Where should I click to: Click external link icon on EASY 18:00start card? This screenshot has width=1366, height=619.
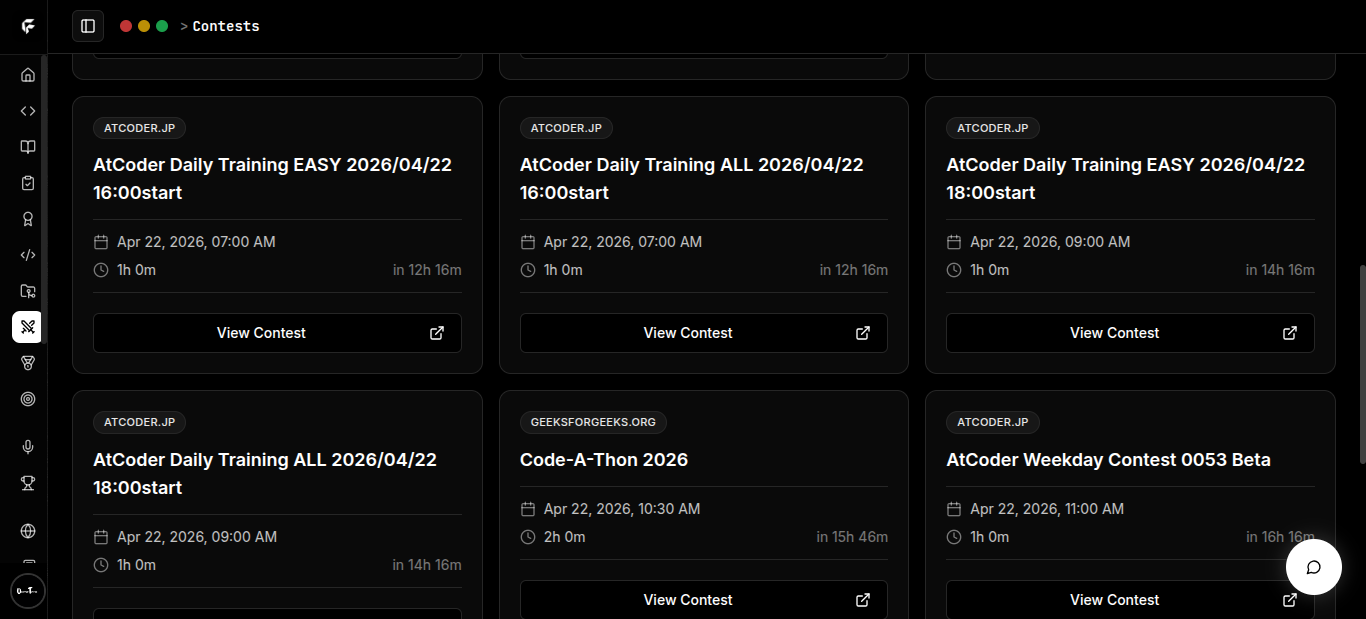pyautogui.click(x=1290, y=333)
